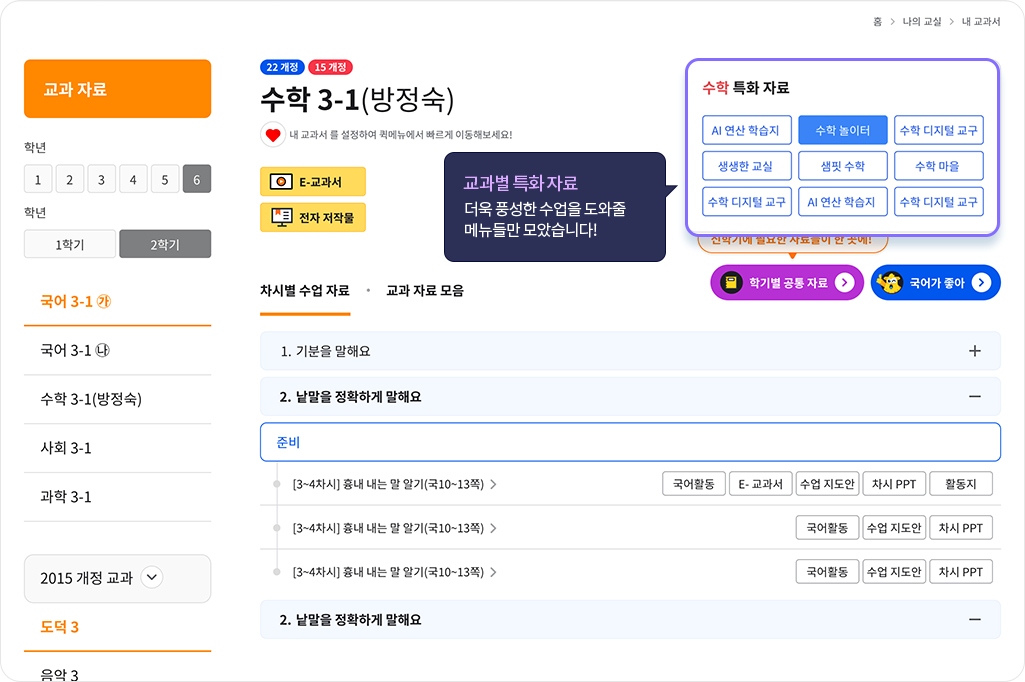Screen dimensions: 1025x682
Task: Select grade 4 button
Action: coord(133,179)
